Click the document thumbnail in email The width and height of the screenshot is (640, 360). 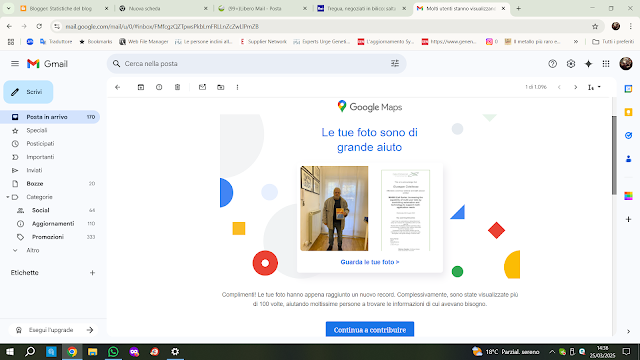pyautogui.click(x=405, y=210)
